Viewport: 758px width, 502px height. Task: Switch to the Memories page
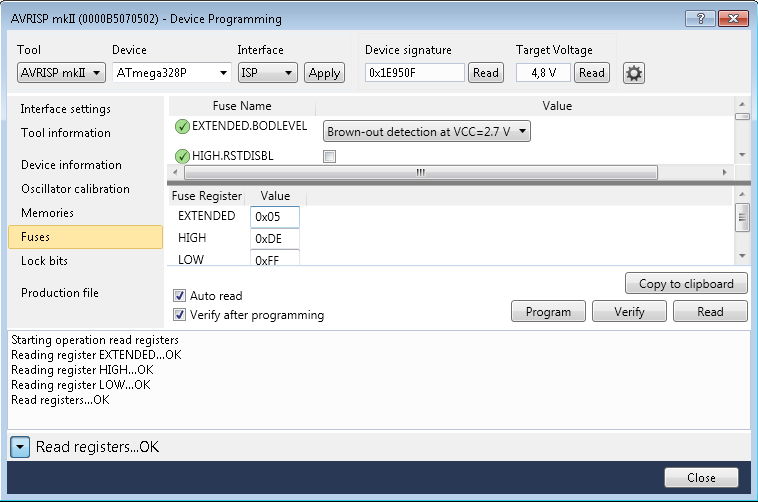47,213
